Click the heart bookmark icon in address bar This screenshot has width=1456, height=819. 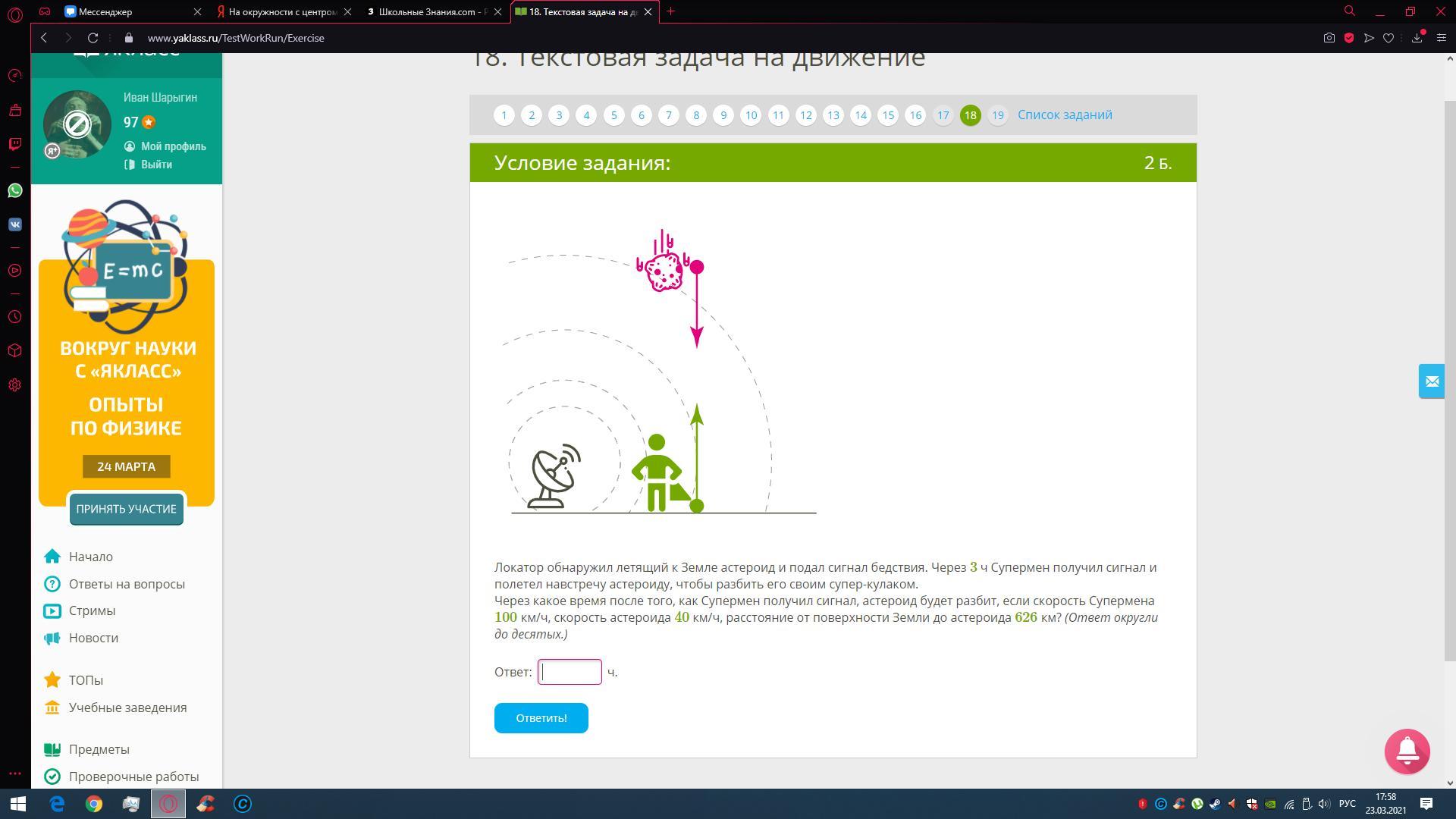point(1389,38)
